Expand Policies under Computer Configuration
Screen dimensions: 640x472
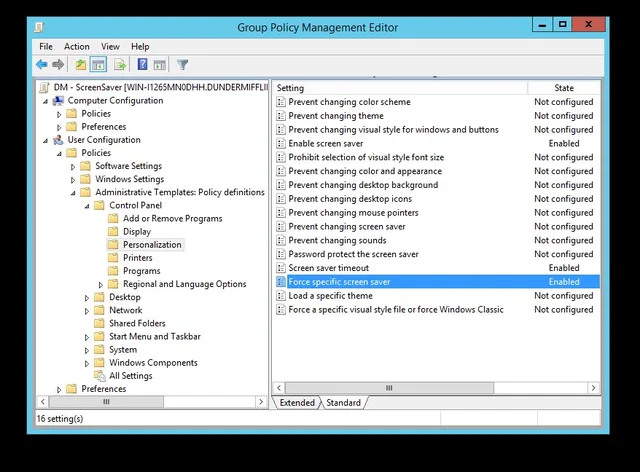pyautogui.click(x=59, y=114)
